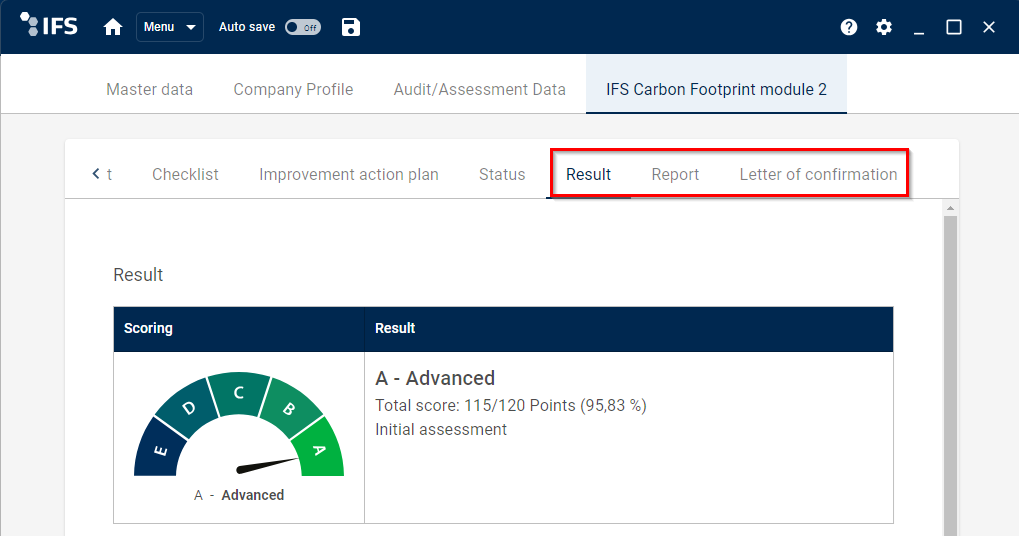
Task: Open the Checklist sub-tab
Action: point(185,174)
